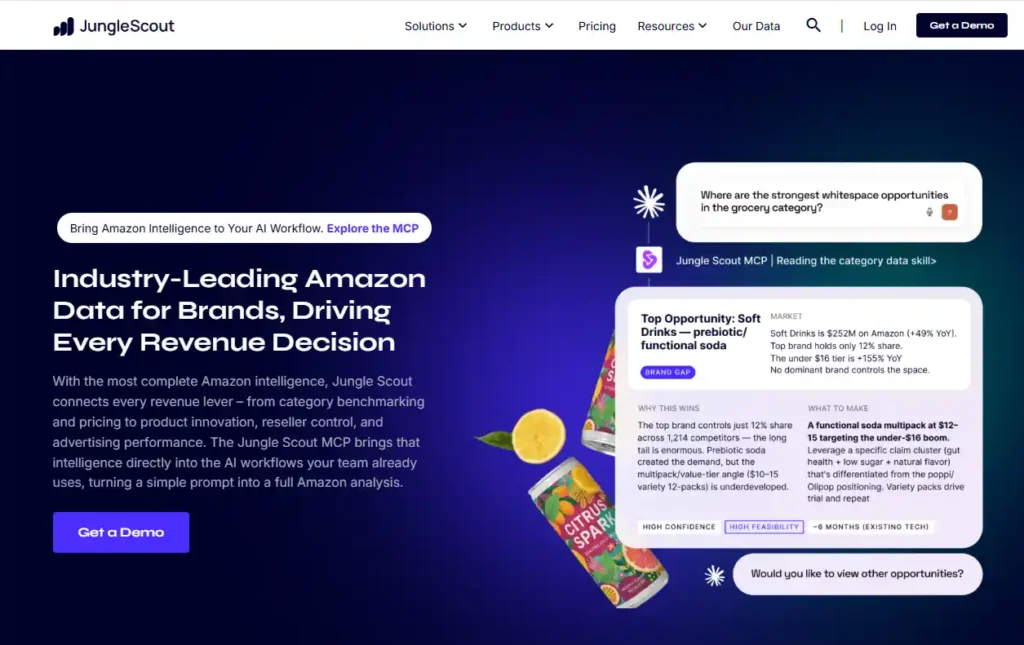Open the Our Data page
Viewport: 1024px width, 645px height.
tap(756, 26)
